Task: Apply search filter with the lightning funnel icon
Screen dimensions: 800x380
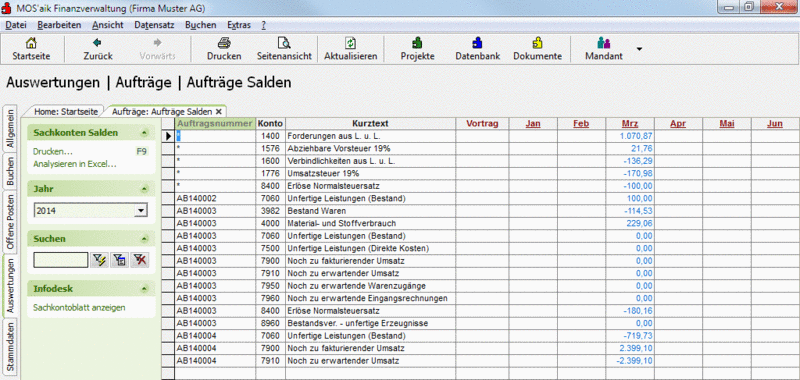Action: pos(98,260)
